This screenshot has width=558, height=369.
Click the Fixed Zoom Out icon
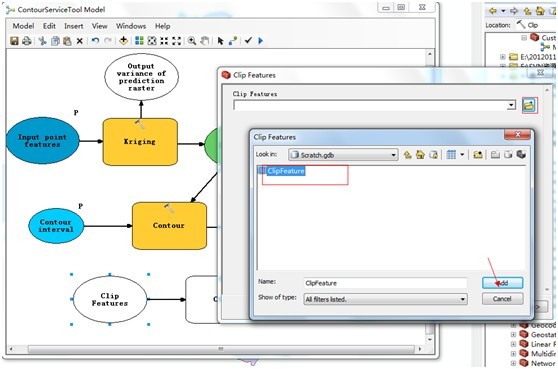pyautogui.click(x=177, y=41)
